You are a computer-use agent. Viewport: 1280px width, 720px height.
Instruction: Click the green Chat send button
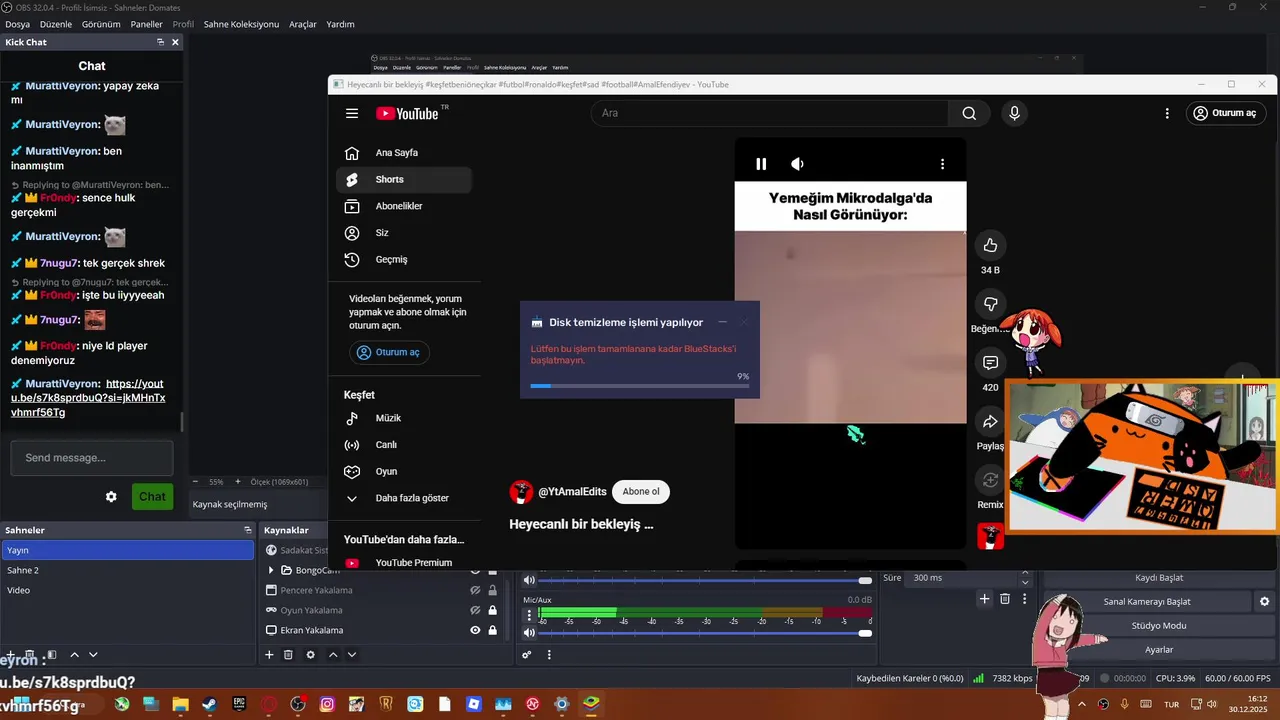tap(152, 497)
